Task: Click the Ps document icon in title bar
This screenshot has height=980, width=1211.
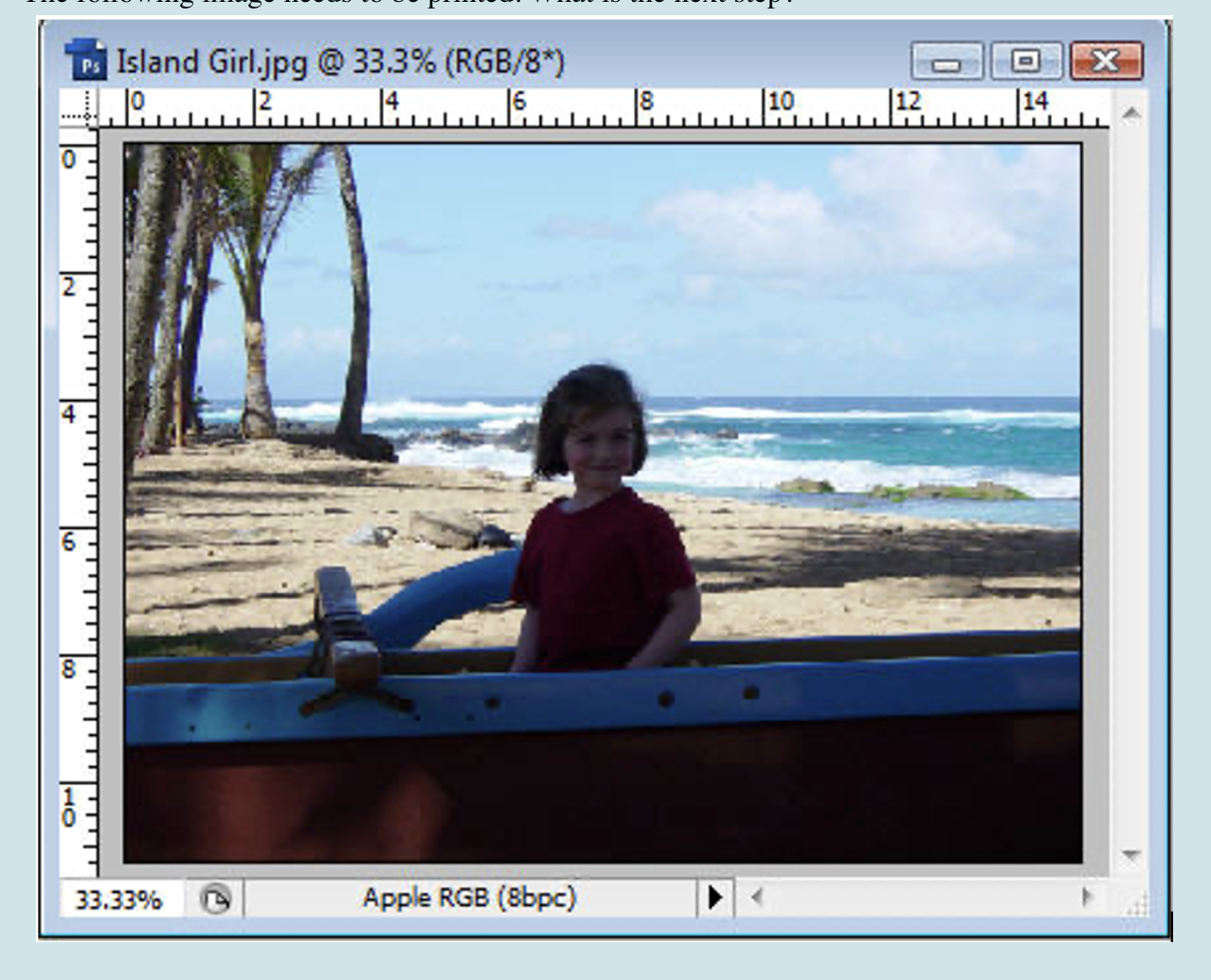Action: click(x=87, y=63)
